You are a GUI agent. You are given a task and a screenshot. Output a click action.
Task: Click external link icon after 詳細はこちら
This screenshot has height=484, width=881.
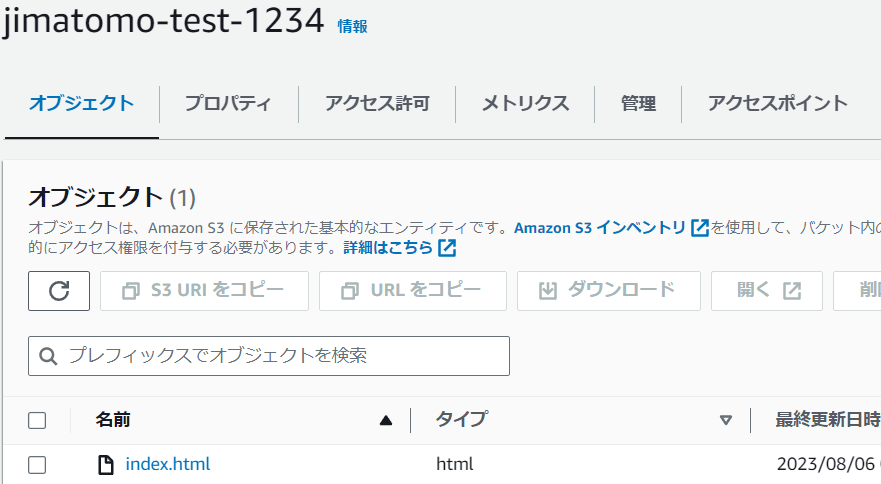(x=447, y=247)
